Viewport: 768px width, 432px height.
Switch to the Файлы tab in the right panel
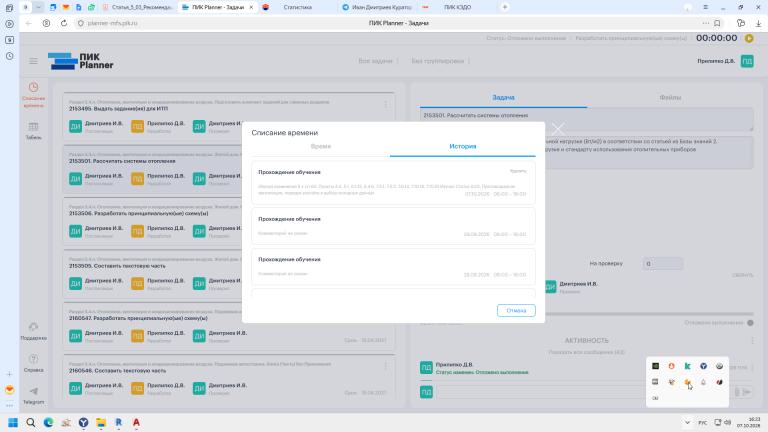670,97
